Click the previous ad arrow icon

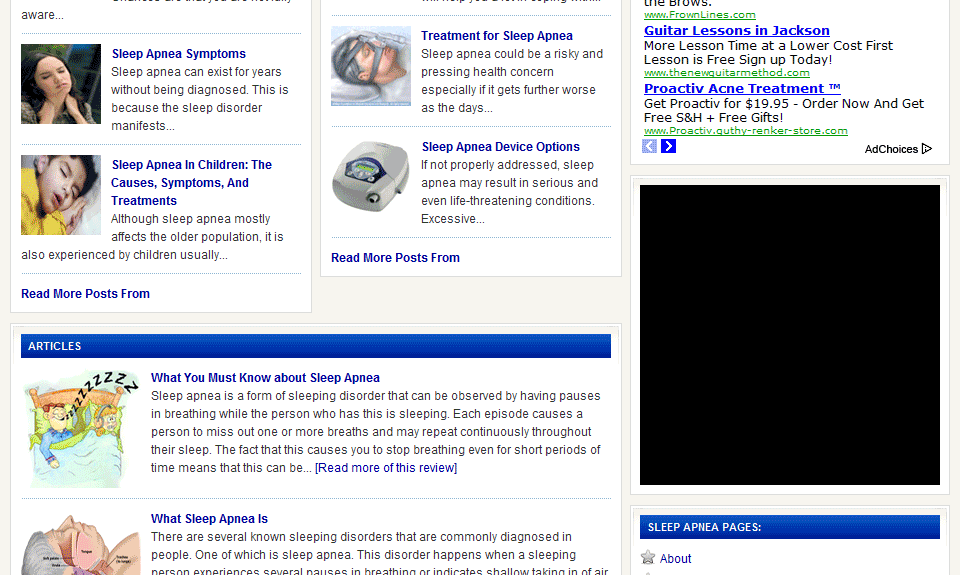[649, 146]
